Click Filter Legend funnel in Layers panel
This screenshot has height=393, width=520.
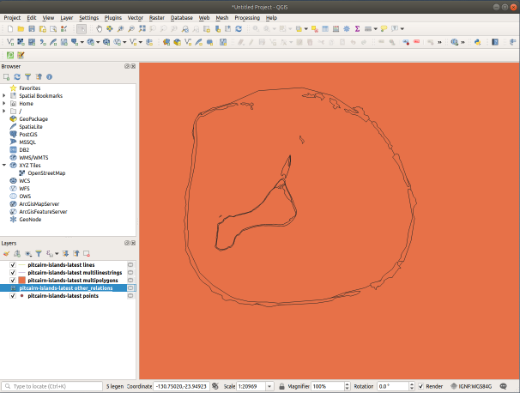click(39, 254)
